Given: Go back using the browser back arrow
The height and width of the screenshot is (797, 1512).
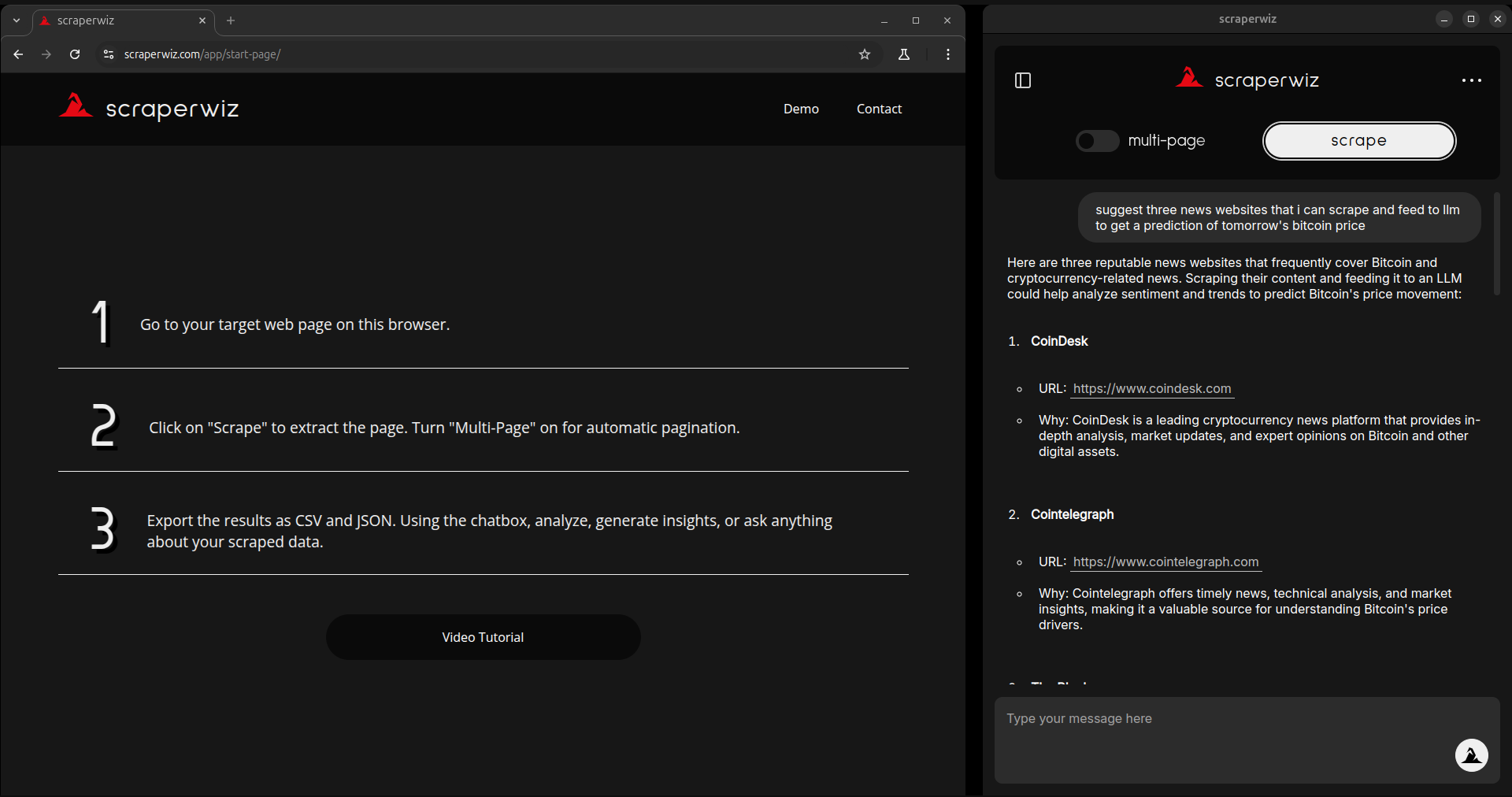Looking at the screenshot, I should coord(19,54).
